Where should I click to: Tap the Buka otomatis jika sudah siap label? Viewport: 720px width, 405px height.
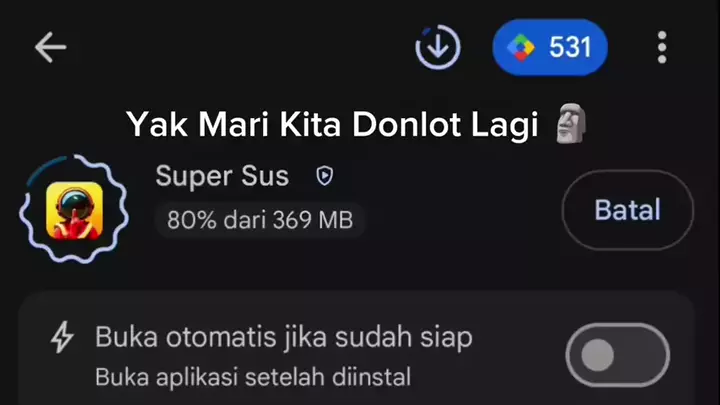tap(284, 337)
